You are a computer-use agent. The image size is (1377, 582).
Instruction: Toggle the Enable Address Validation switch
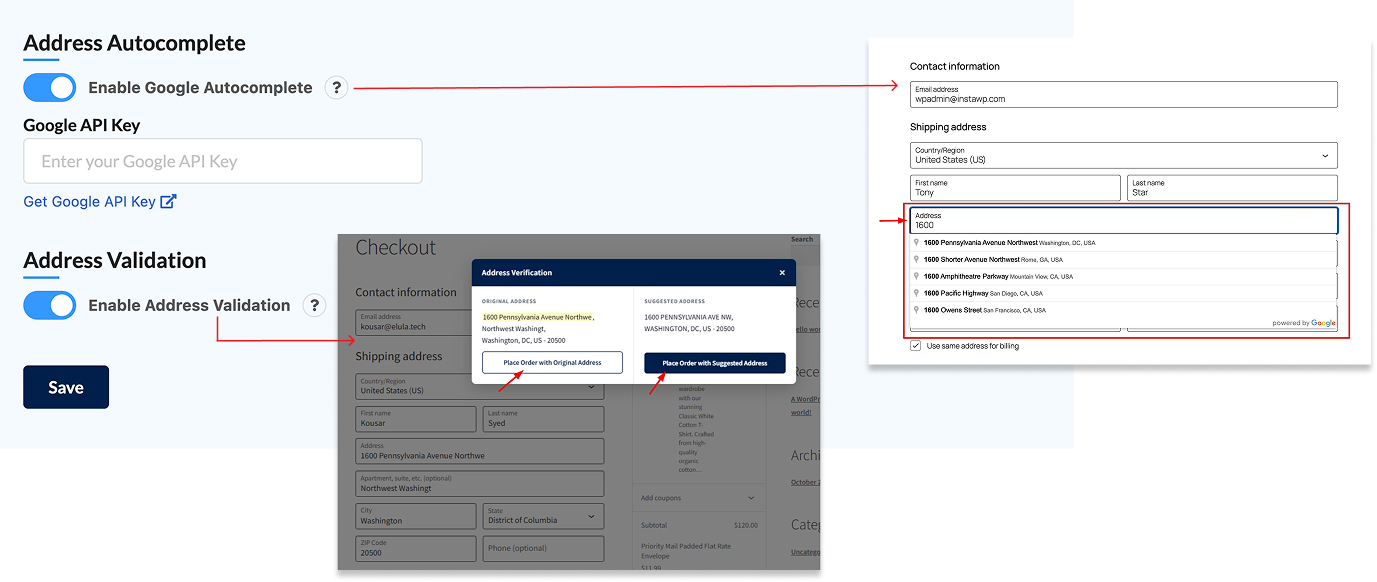49,305
